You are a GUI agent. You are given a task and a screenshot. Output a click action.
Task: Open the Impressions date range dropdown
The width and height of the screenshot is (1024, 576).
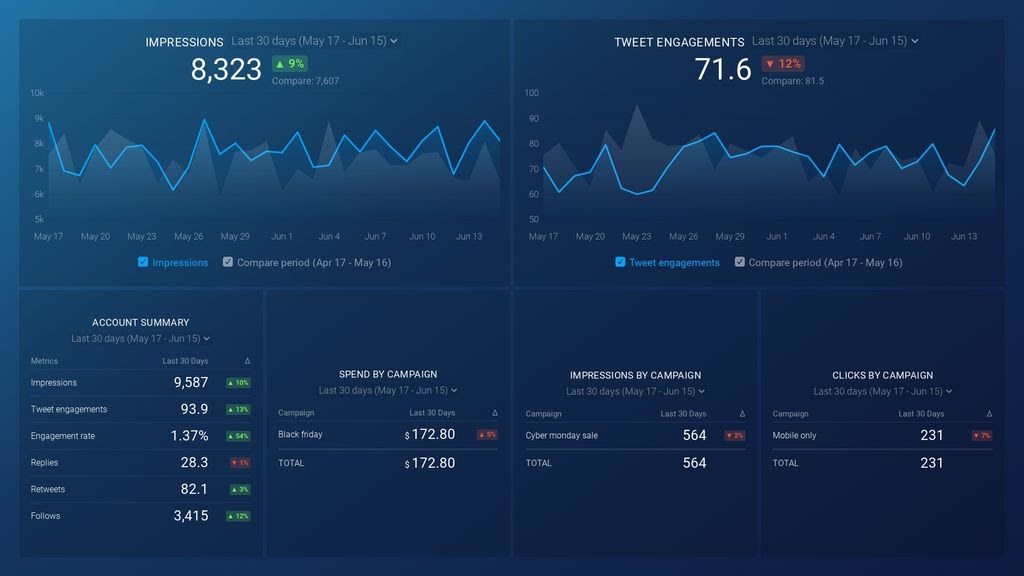(312, 41)
